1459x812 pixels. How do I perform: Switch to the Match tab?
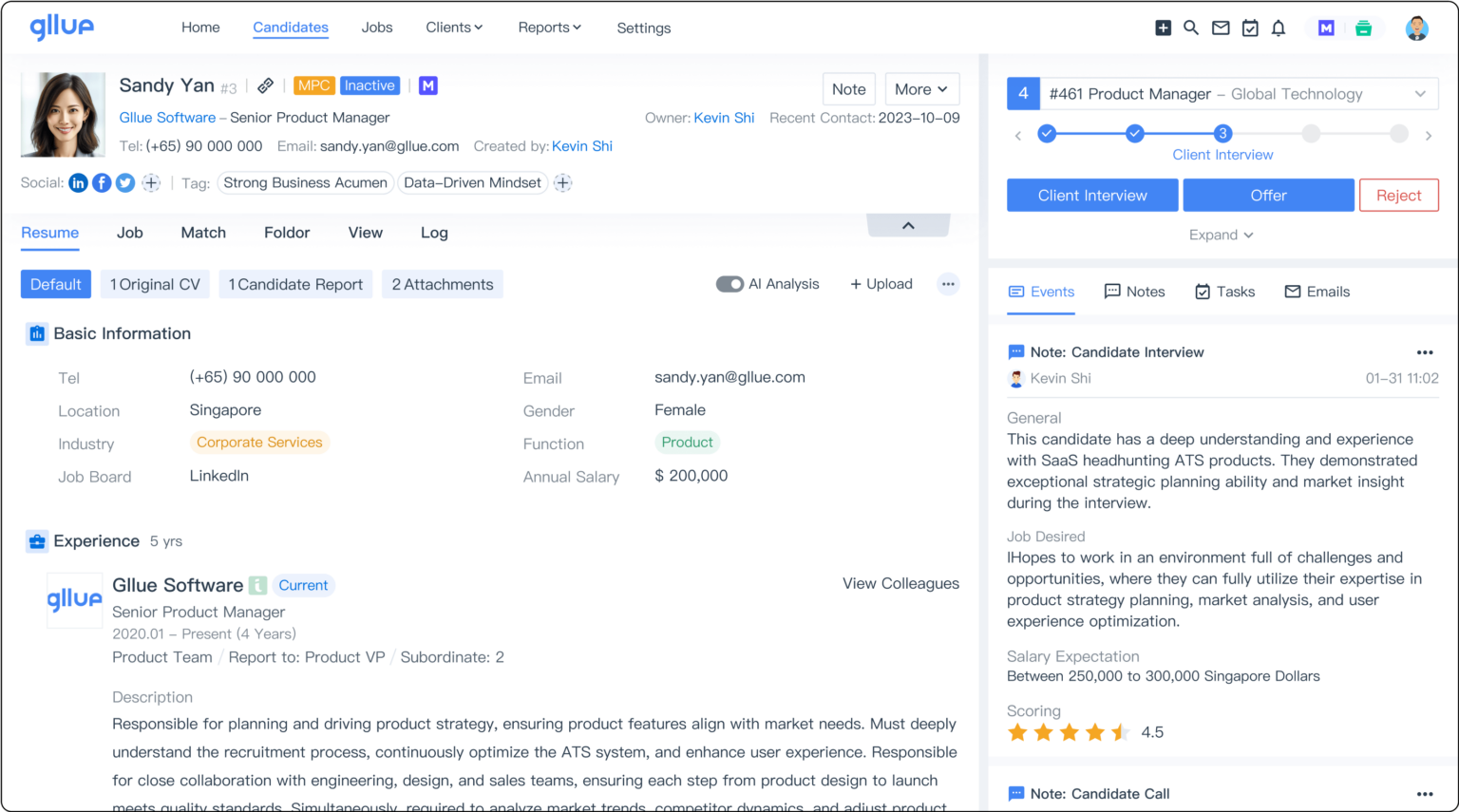point(202,233)
